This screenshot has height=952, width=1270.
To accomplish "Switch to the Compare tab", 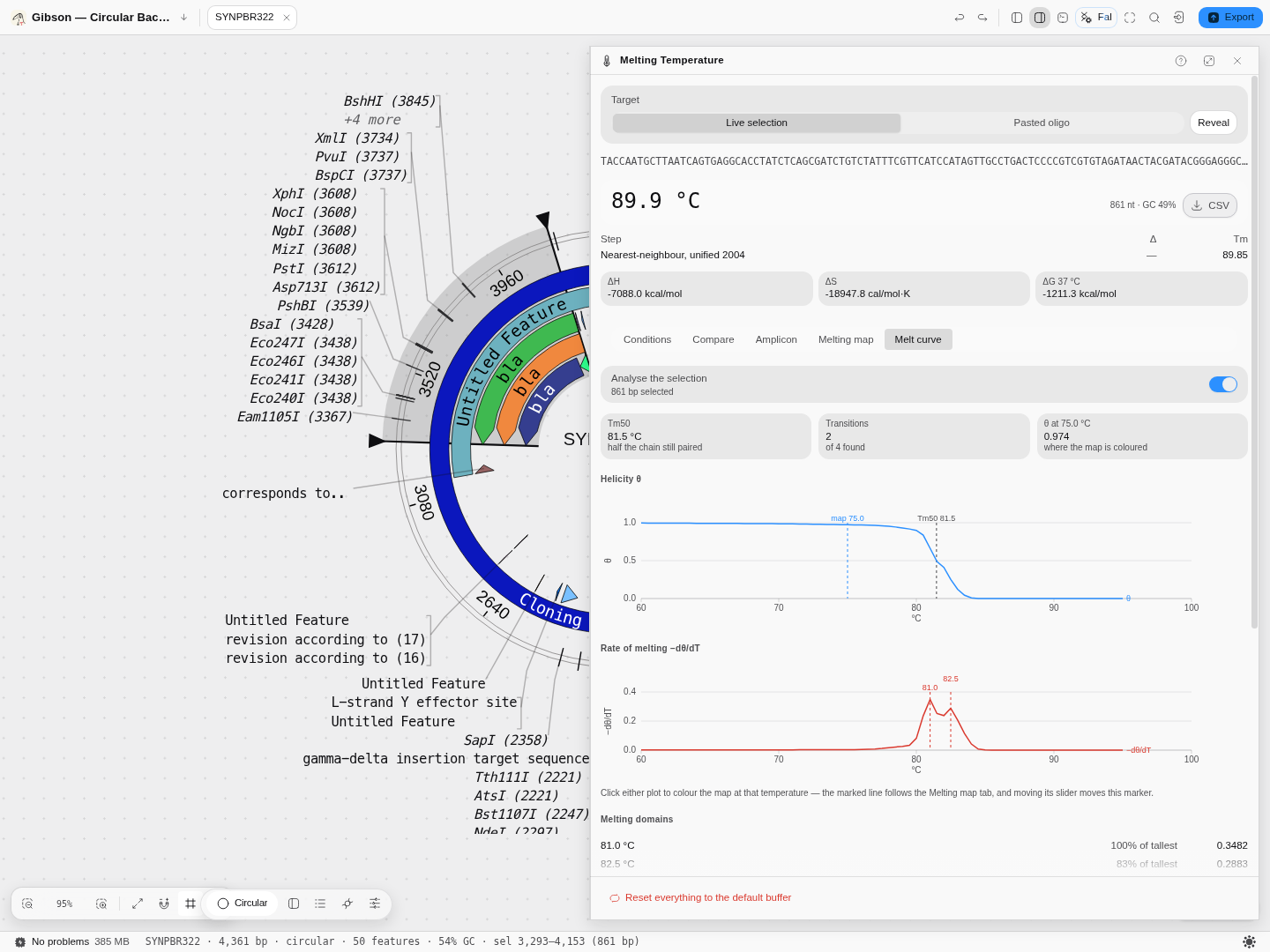I will point(713,339).
